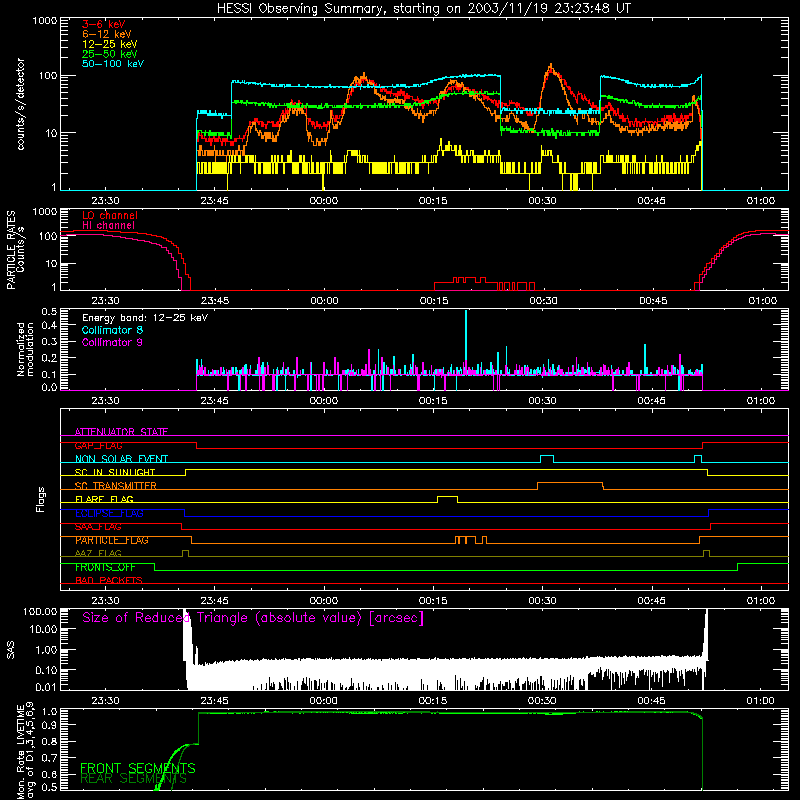Viewport: 800px width, 800px height.
Task: Click the SAA_FLAG label
Action: 98,527
